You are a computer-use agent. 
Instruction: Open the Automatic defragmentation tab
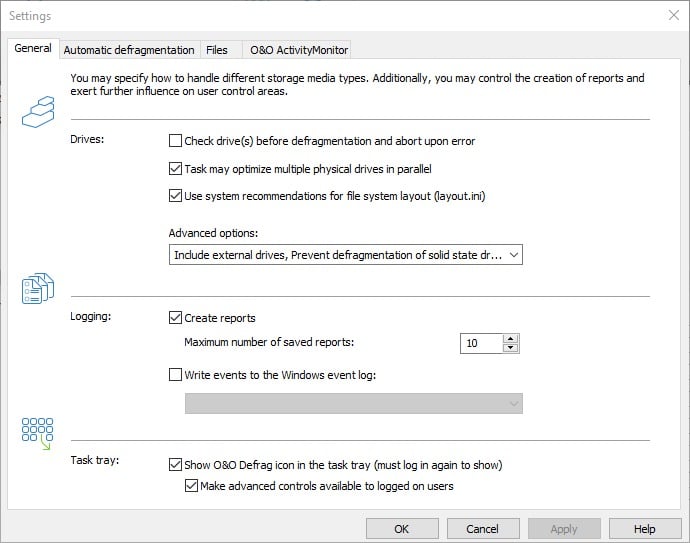[x=129, y=50]
